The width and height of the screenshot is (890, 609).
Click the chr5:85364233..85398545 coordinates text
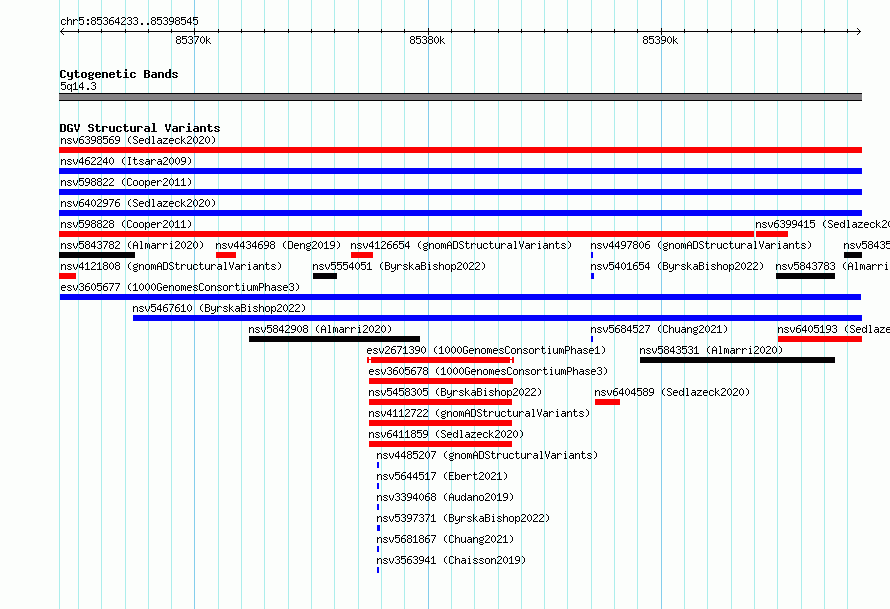coord(129,22)
